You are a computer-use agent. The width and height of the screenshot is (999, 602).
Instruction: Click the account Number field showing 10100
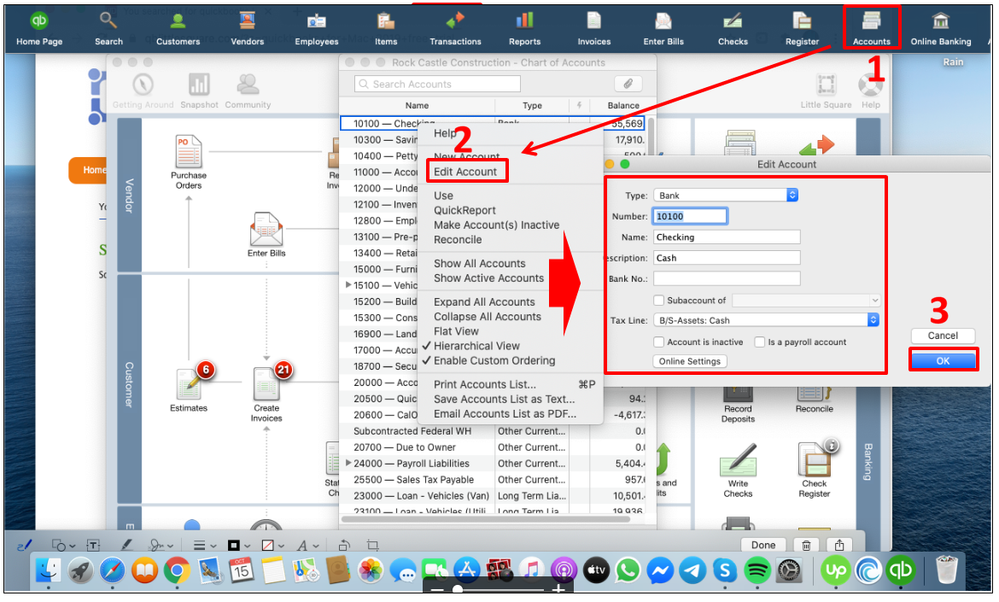[x=689, y=217]
